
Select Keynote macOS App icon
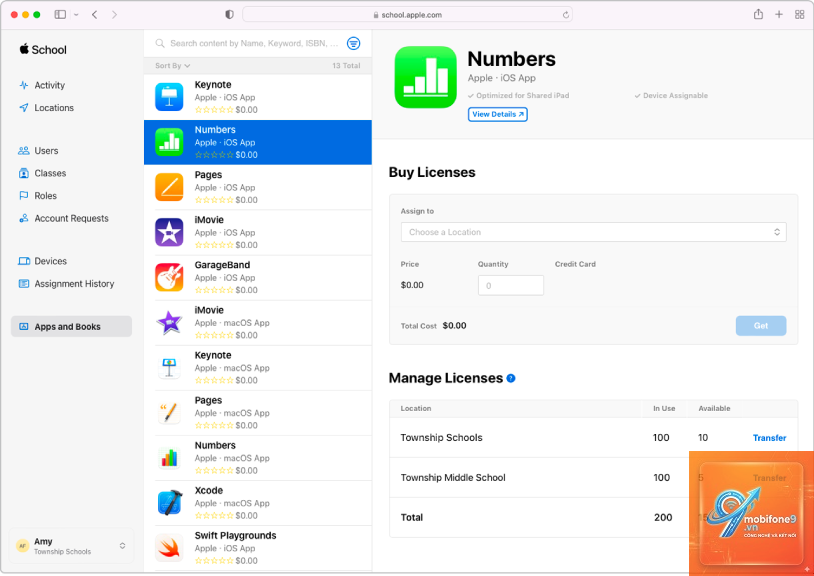point(169,368)
